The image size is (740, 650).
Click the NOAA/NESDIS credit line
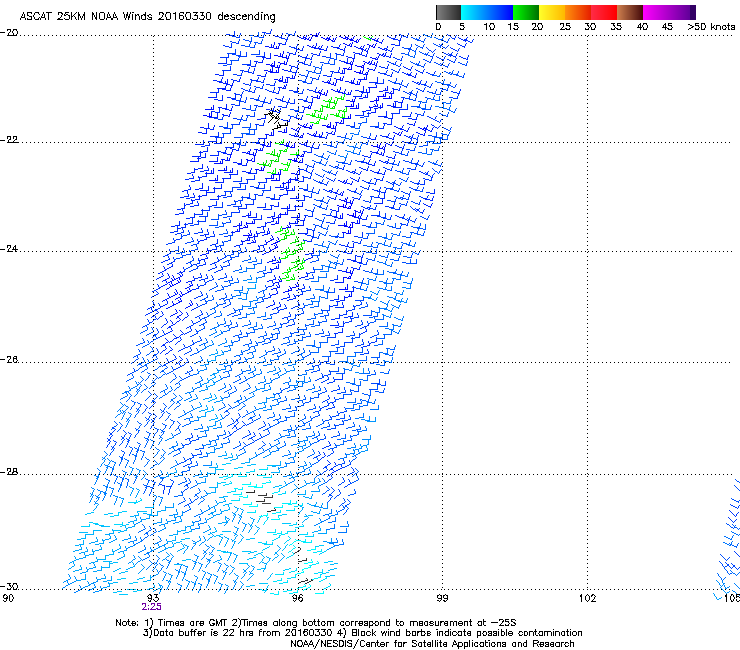[432, 644]
